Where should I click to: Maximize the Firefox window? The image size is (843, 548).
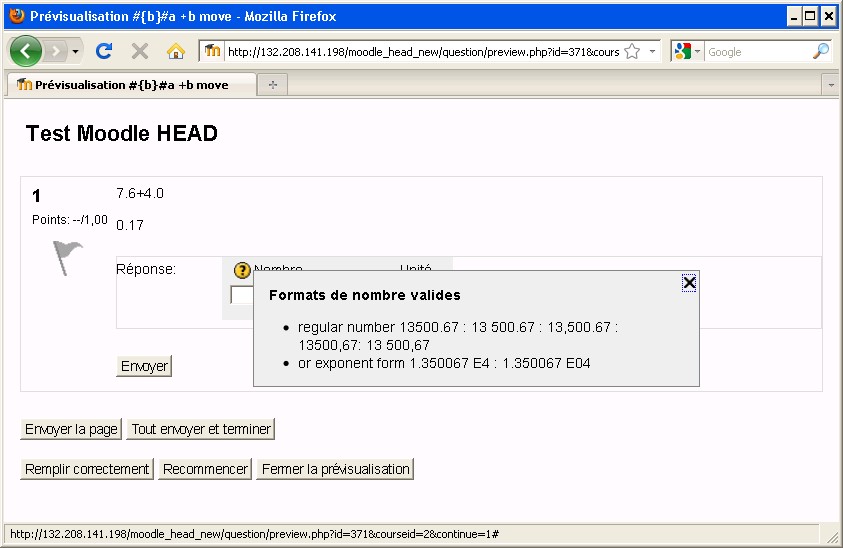[810, 17]
